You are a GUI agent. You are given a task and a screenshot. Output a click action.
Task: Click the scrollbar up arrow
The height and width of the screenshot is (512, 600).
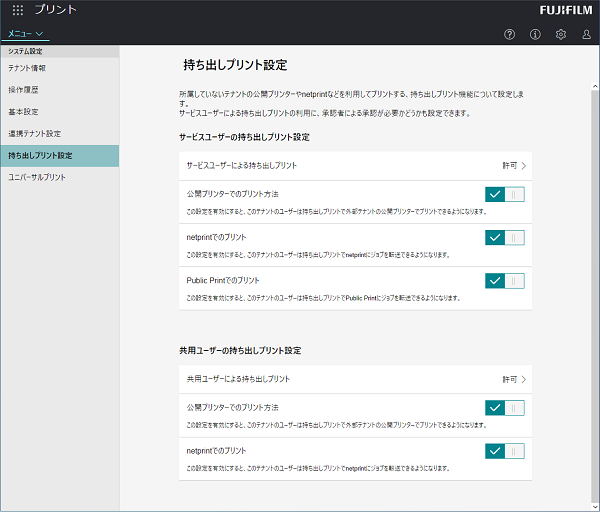point(595,86)
